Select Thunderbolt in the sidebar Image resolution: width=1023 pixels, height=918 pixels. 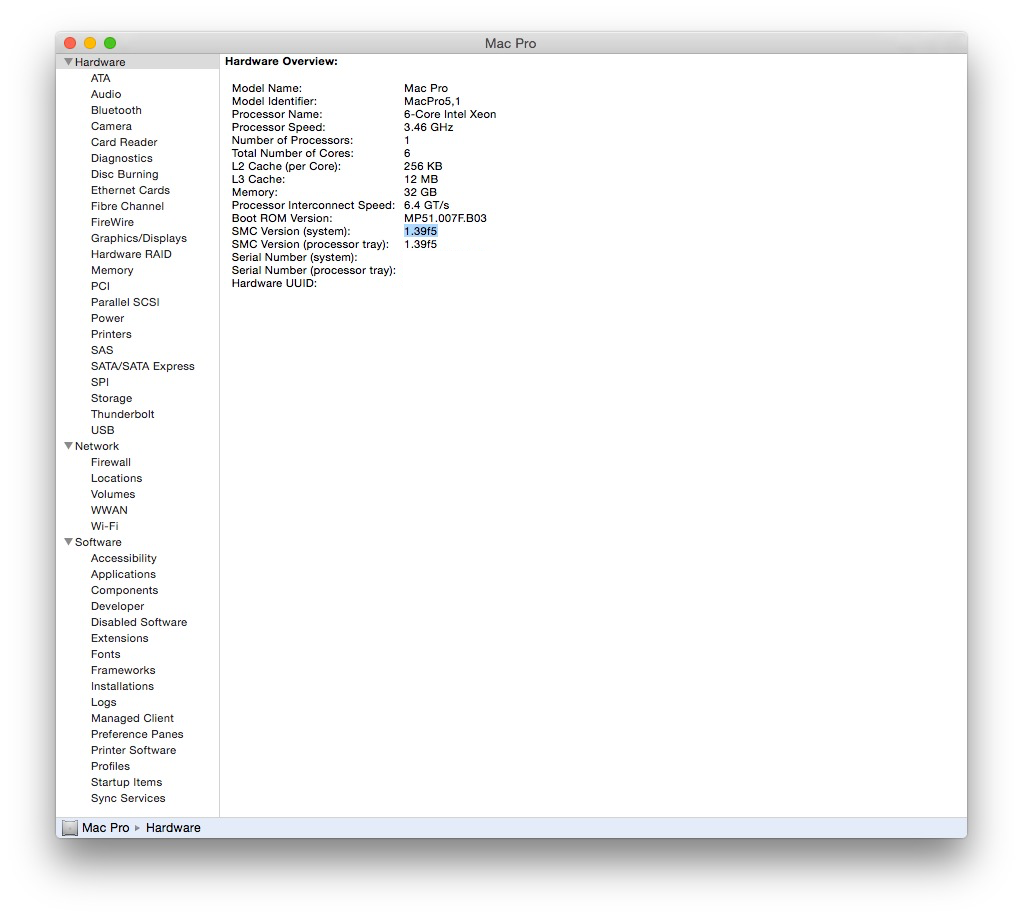coord(123,414)
